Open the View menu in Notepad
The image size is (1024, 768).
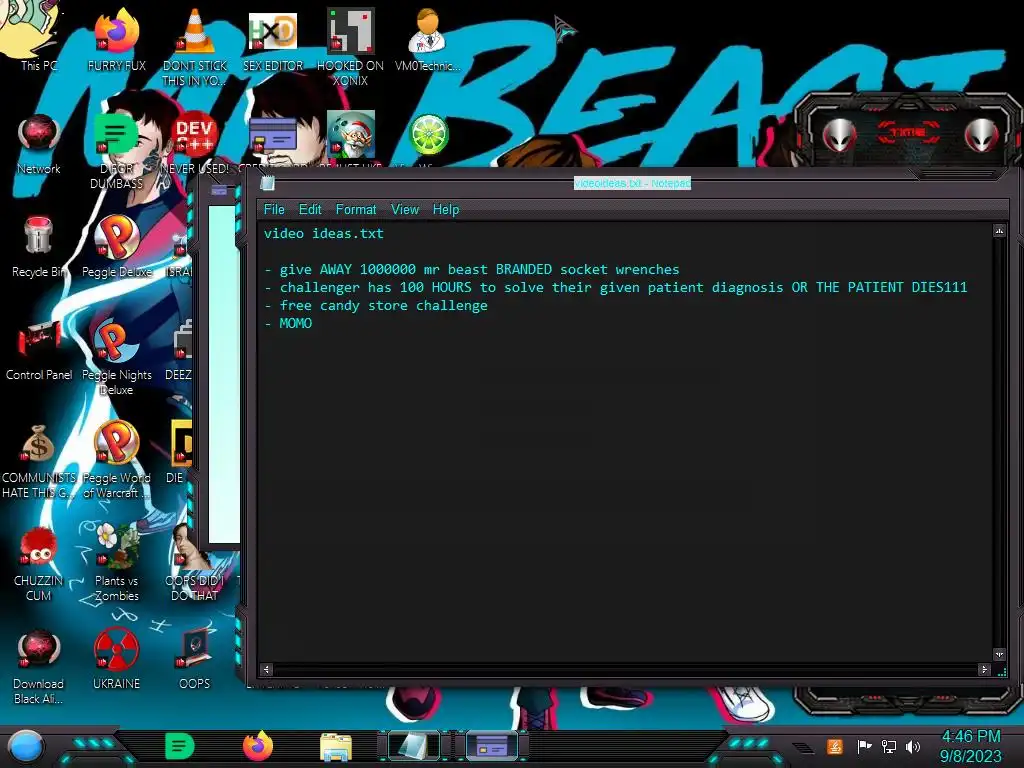(x=405, y=210)
